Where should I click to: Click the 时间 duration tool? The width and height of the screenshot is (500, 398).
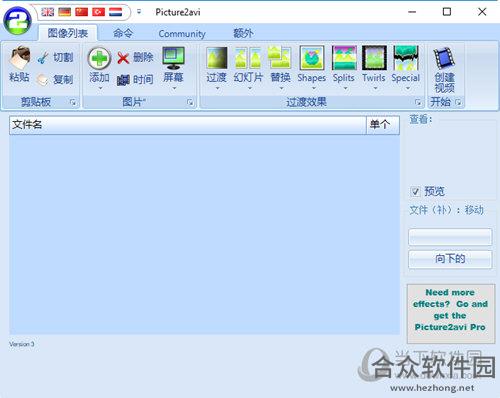(x=135, y=80)
